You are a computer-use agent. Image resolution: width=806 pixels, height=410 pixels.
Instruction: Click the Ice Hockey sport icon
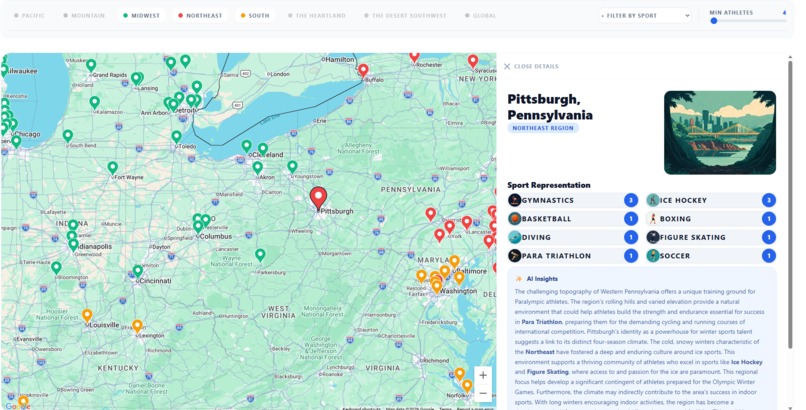pos(653,200)
